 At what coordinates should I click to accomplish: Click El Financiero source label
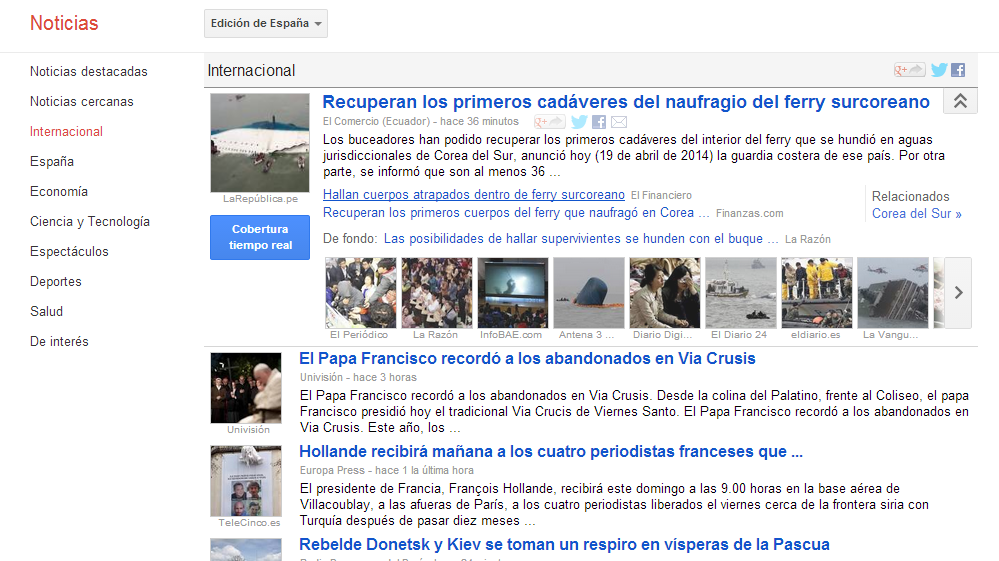(661, 195)
